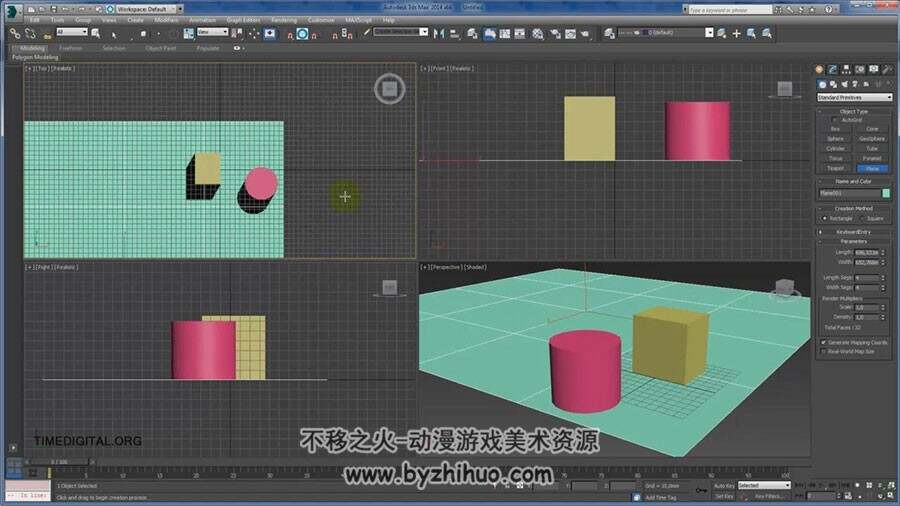Viewport: 900px width, 506px height.
Task: Click the Bind to Space Warp icon
Action: 47,34
